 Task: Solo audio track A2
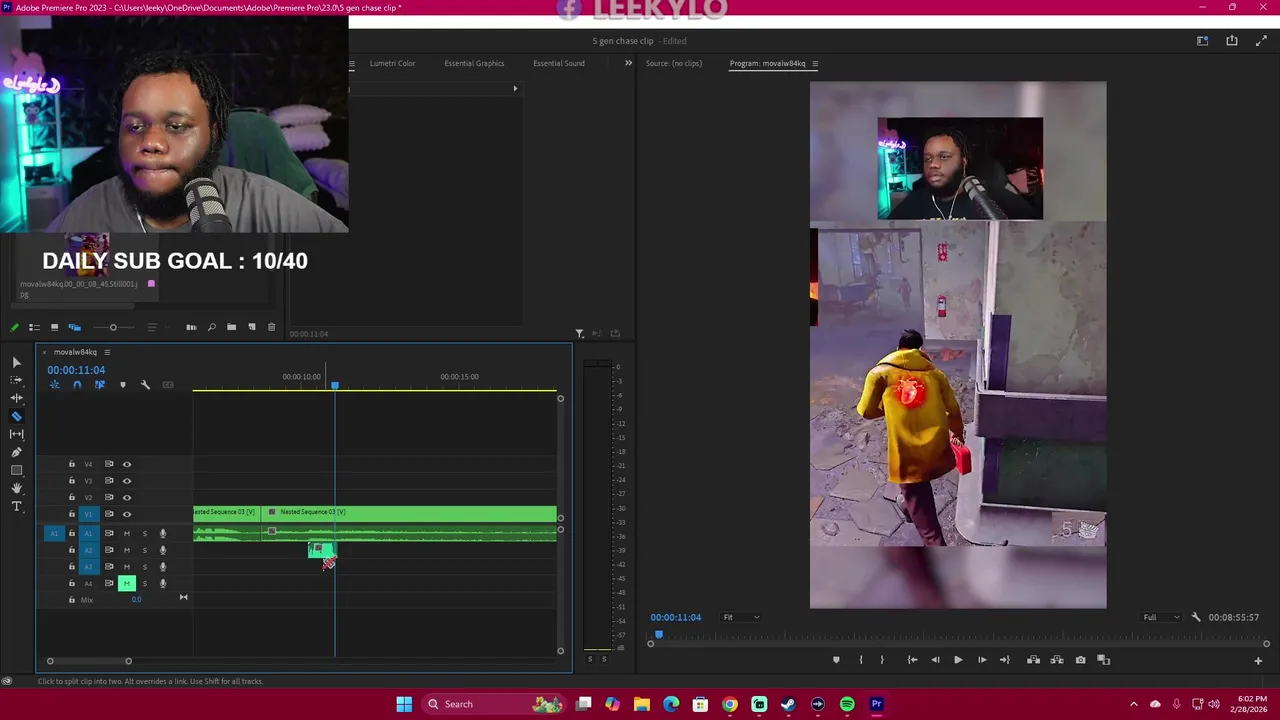[144, 550]
